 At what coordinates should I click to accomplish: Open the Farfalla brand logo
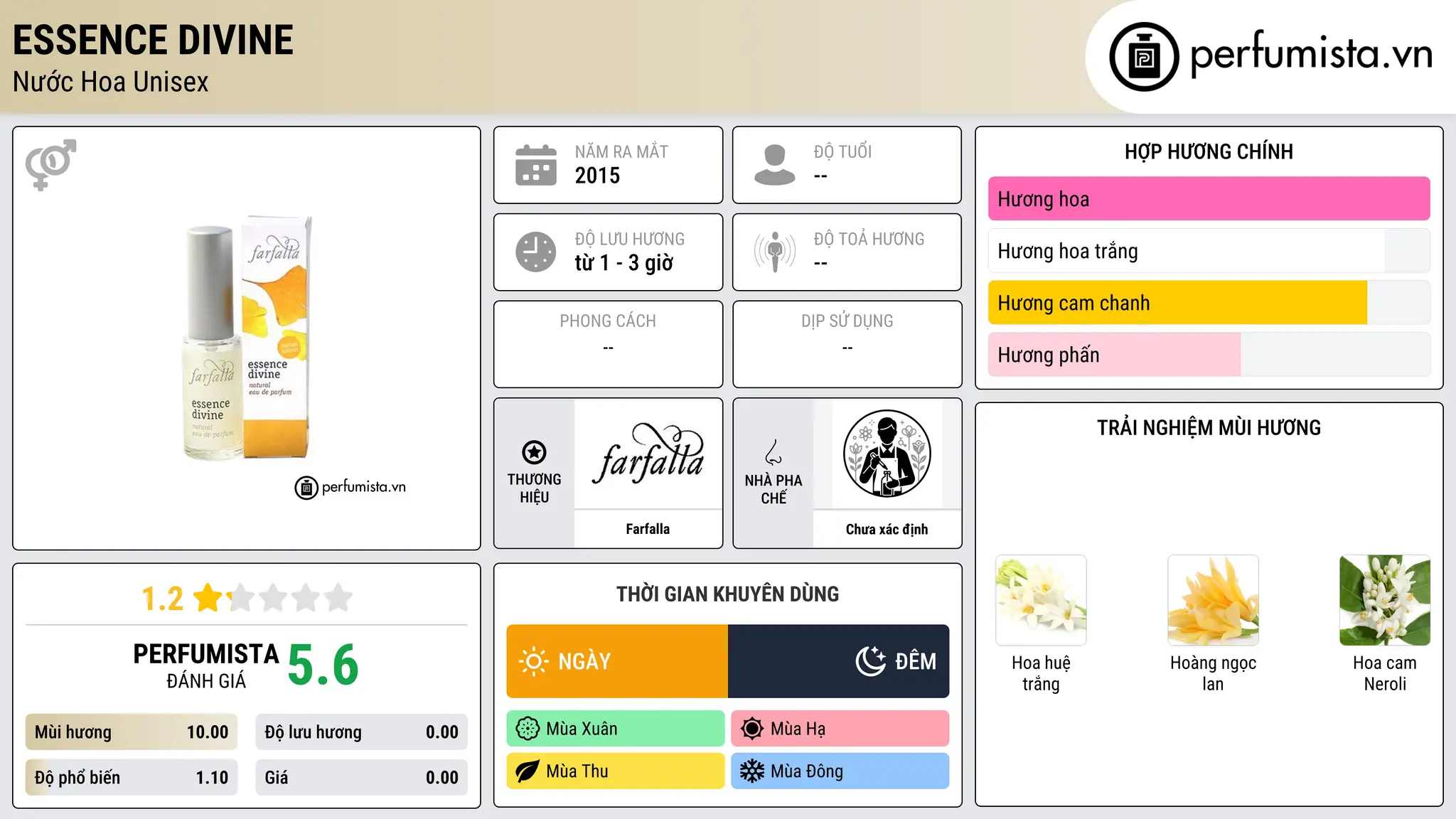[648, 454]
